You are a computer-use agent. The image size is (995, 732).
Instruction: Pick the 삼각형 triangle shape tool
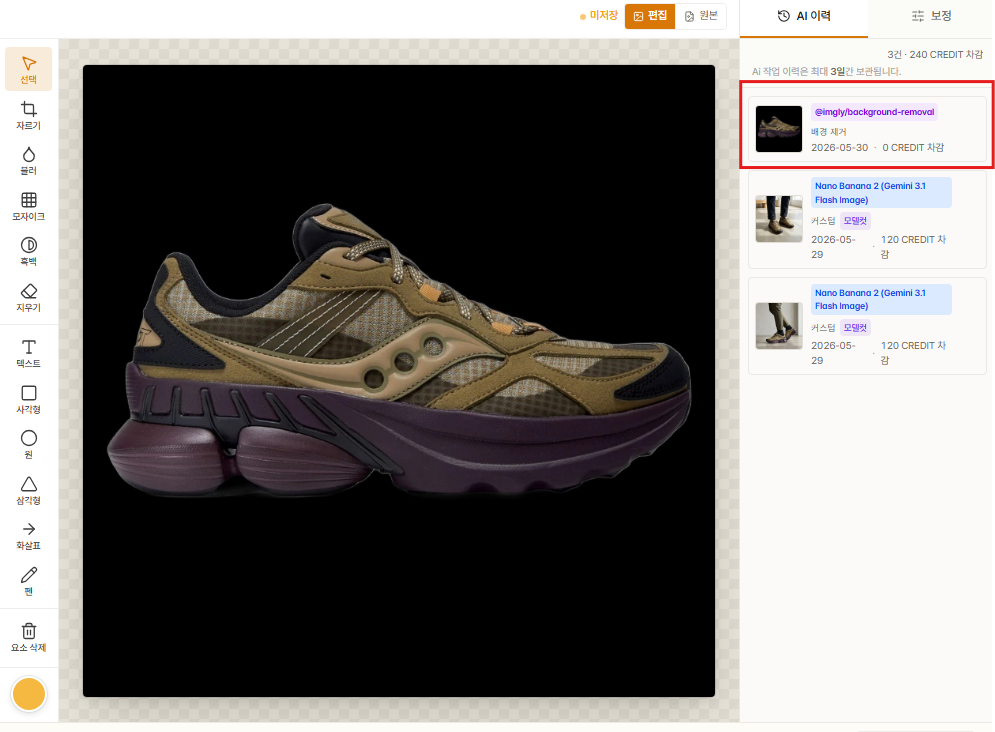coord(29,490)
